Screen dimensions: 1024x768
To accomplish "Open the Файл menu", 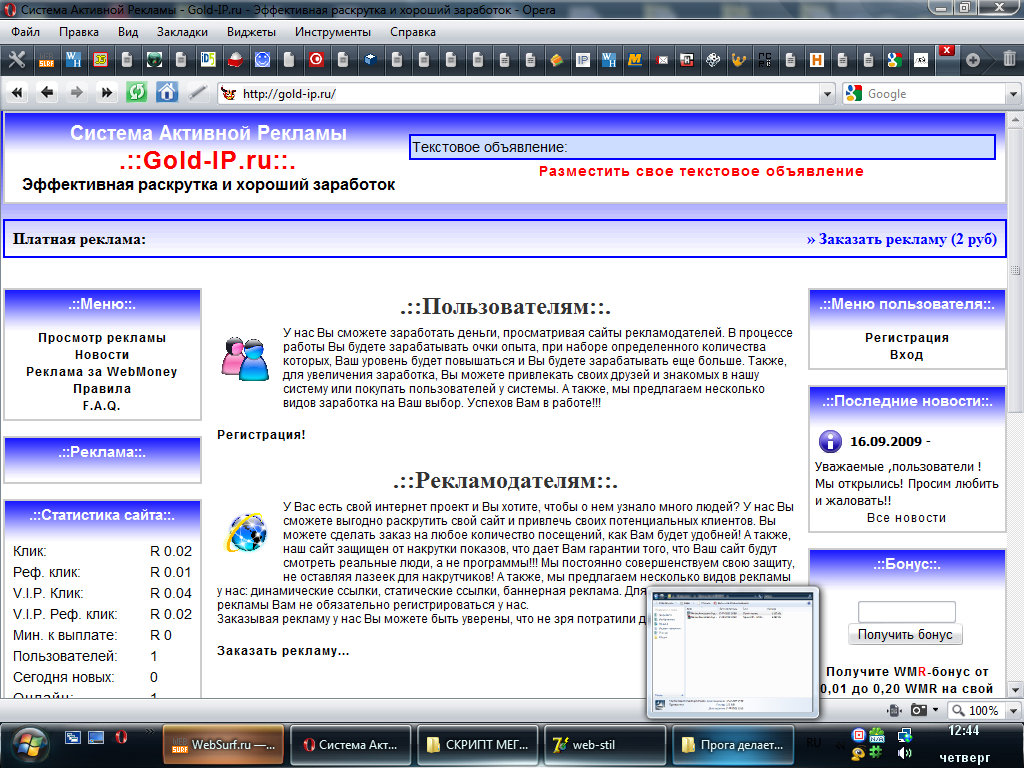I will [25, 32].
